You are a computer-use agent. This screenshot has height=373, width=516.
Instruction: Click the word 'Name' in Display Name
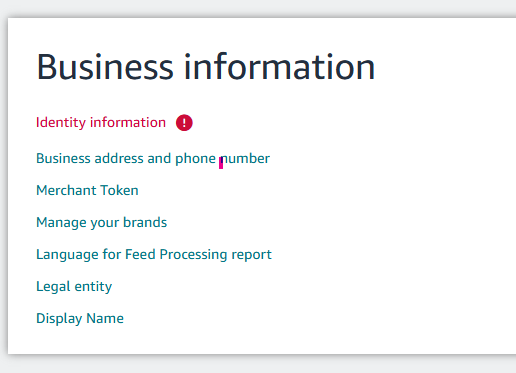105,318
